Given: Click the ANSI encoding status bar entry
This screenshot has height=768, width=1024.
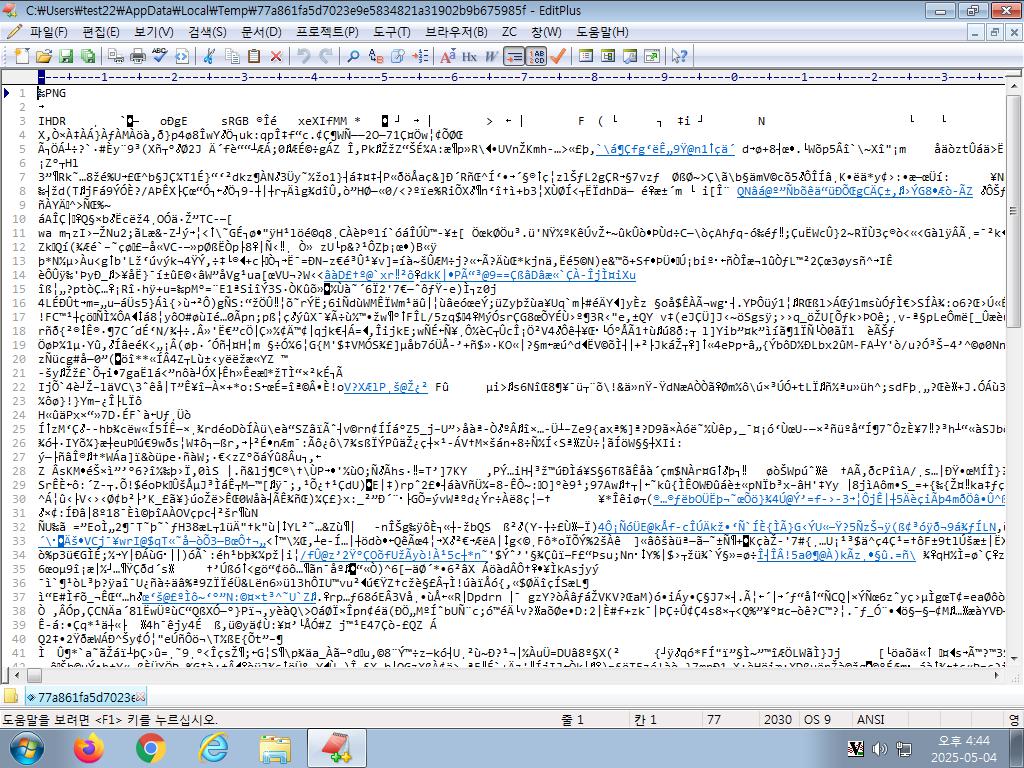Looking at the screenshot, I should (x=870, y=719).
